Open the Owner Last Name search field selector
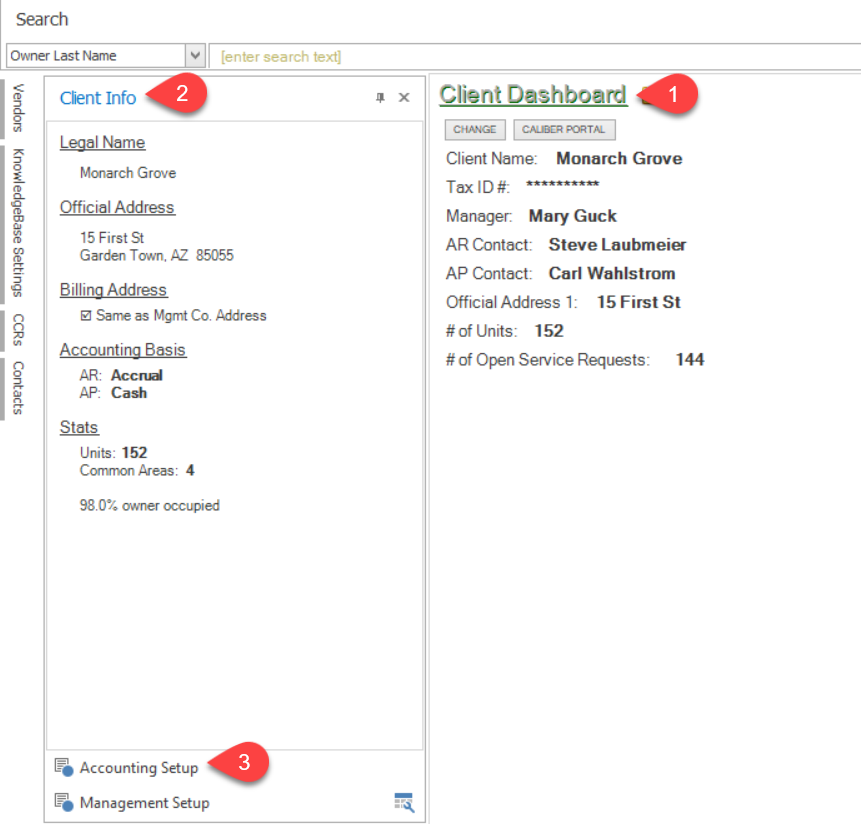Screen dimensions: 861x824 106,55
